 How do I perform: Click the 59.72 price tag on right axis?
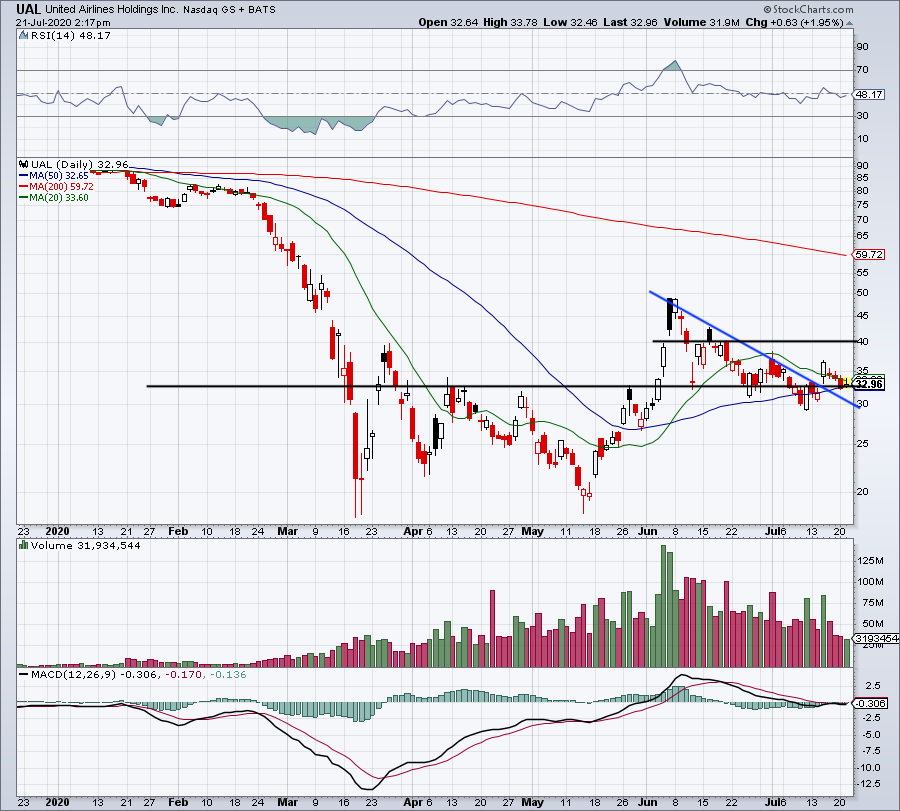pyautogui.click(x=869, y=254)
